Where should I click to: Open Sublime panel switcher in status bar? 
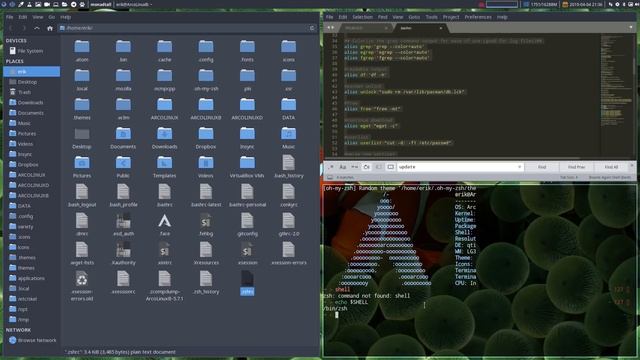coord(330,178)
